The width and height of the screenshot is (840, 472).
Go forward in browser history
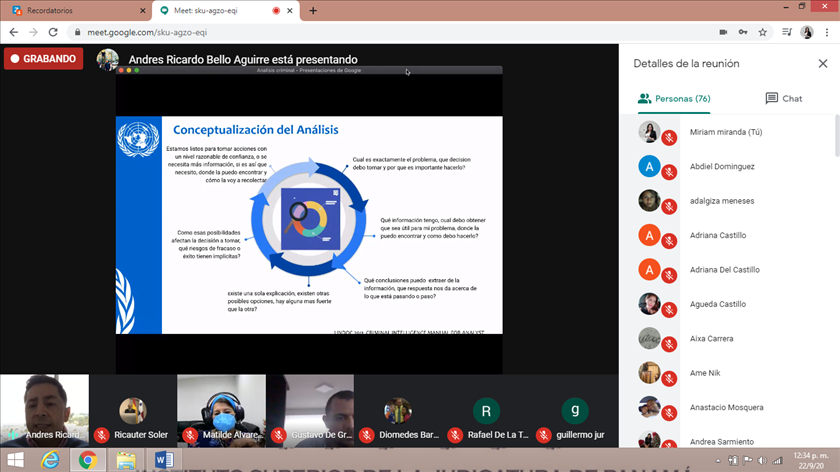click(33, 32)
